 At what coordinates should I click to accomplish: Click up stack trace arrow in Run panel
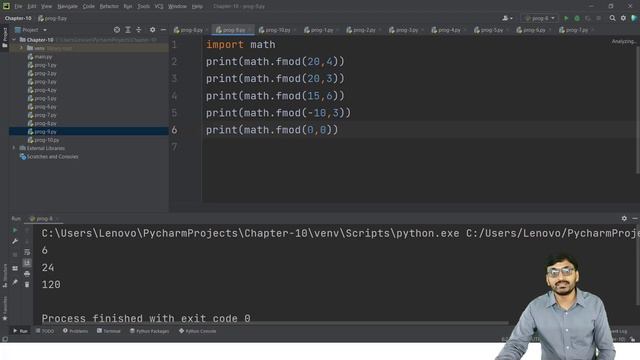click(27, 230)
